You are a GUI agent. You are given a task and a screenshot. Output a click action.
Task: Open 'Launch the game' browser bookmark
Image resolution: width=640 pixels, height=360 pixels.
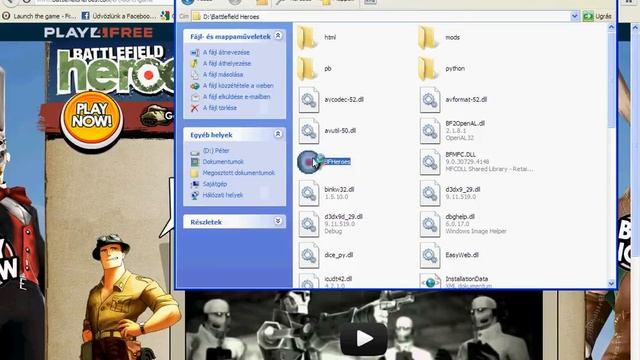tap(39, 16)
